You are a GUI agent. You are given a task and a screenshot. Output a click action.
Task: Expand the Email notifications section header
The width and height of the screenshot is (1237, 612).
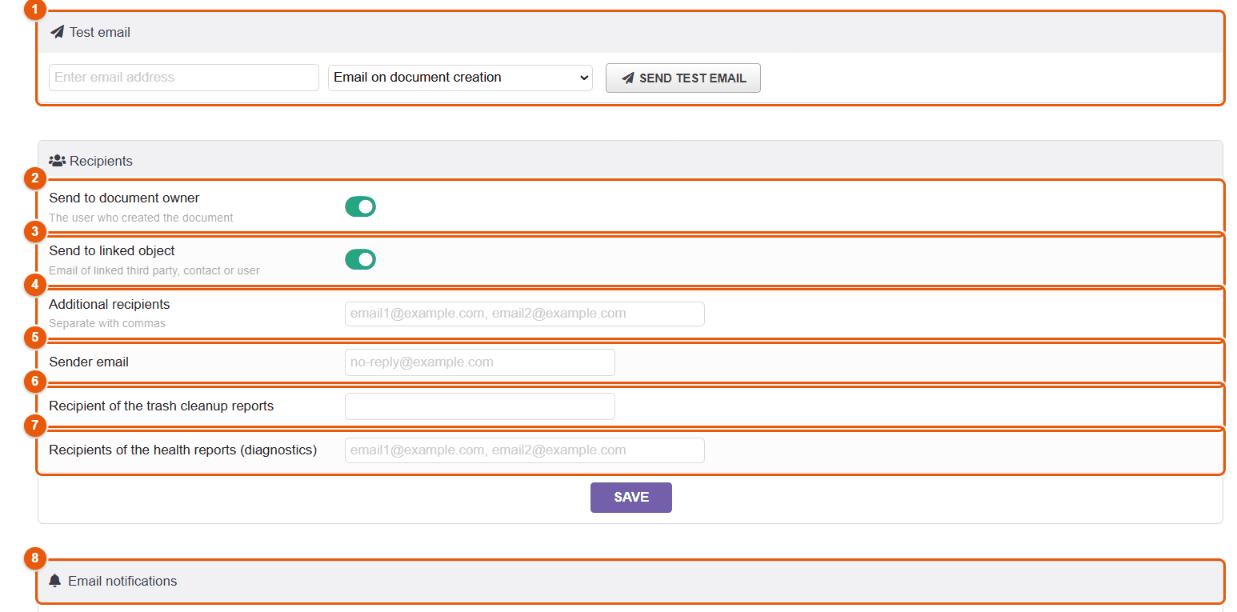pos(630,581)
